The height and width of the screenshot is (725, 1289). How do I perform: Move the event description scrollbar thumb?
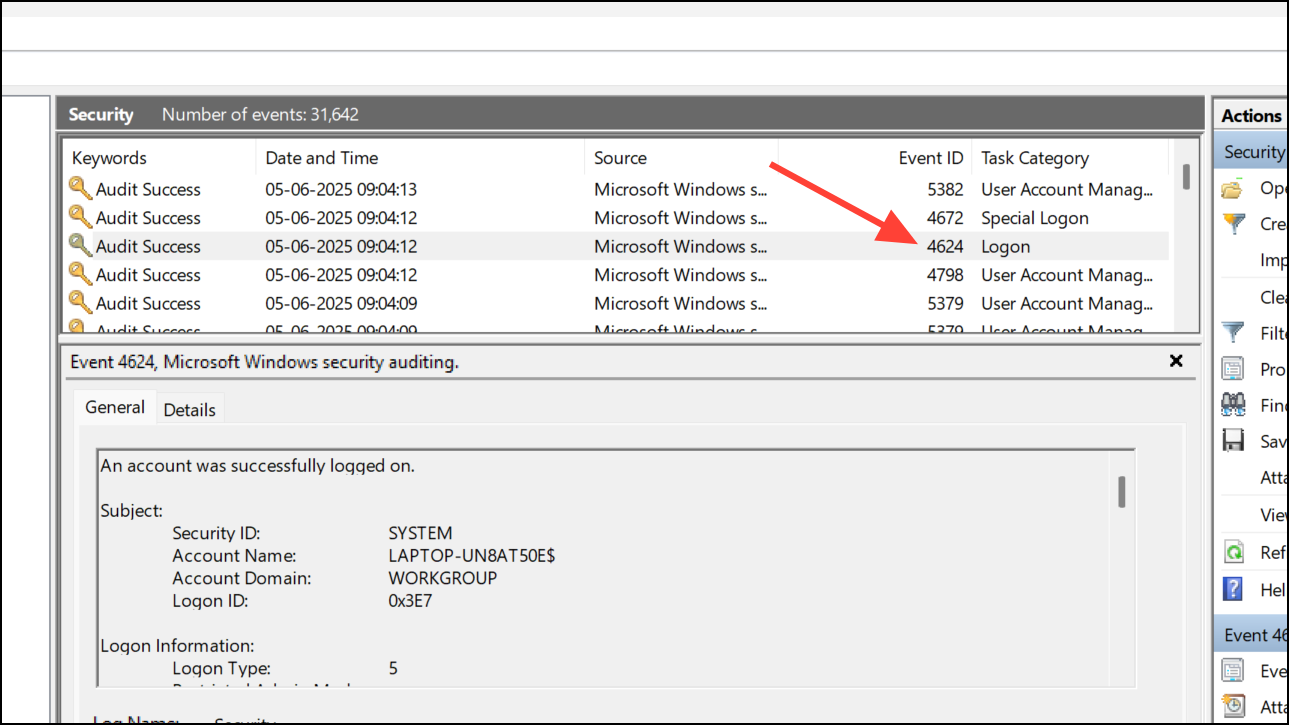[1122, 492]
